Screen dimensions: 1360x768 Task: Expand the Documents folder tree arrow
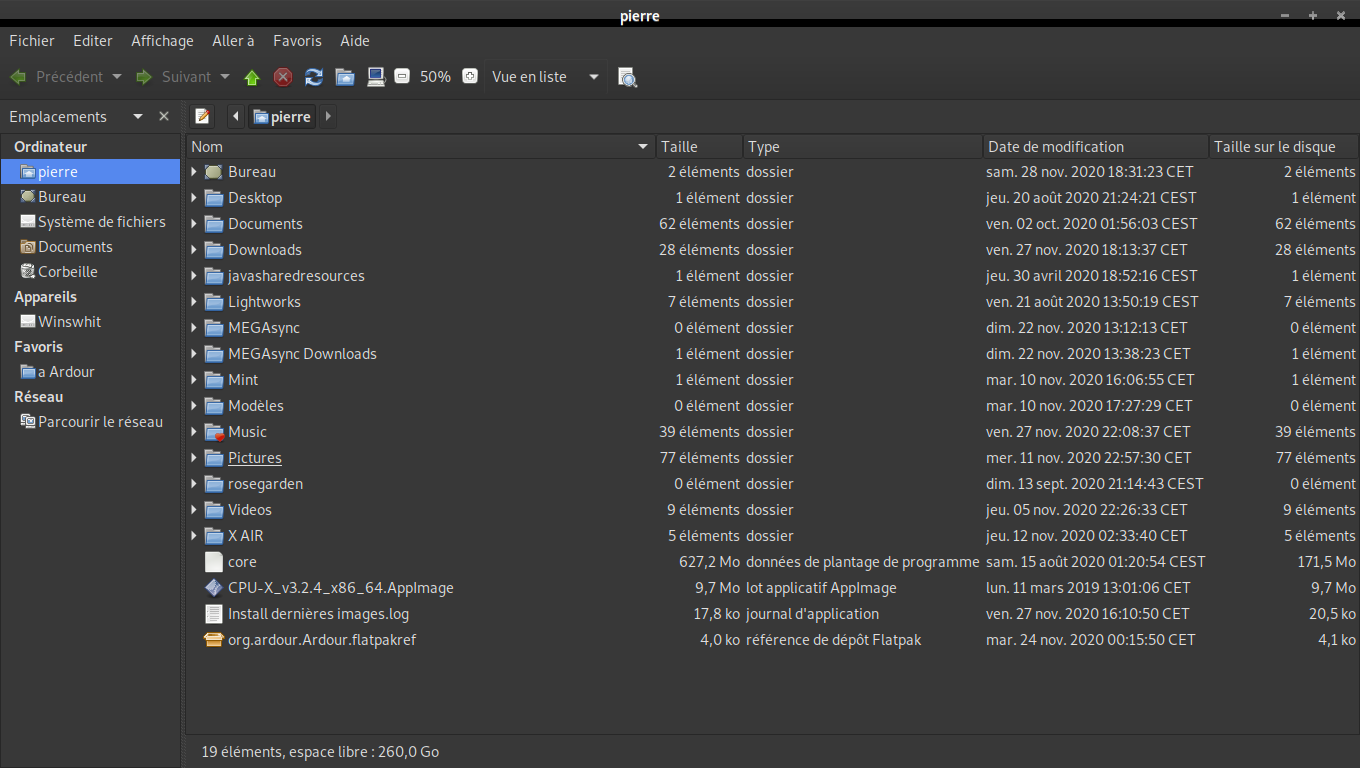pos(194,224)
